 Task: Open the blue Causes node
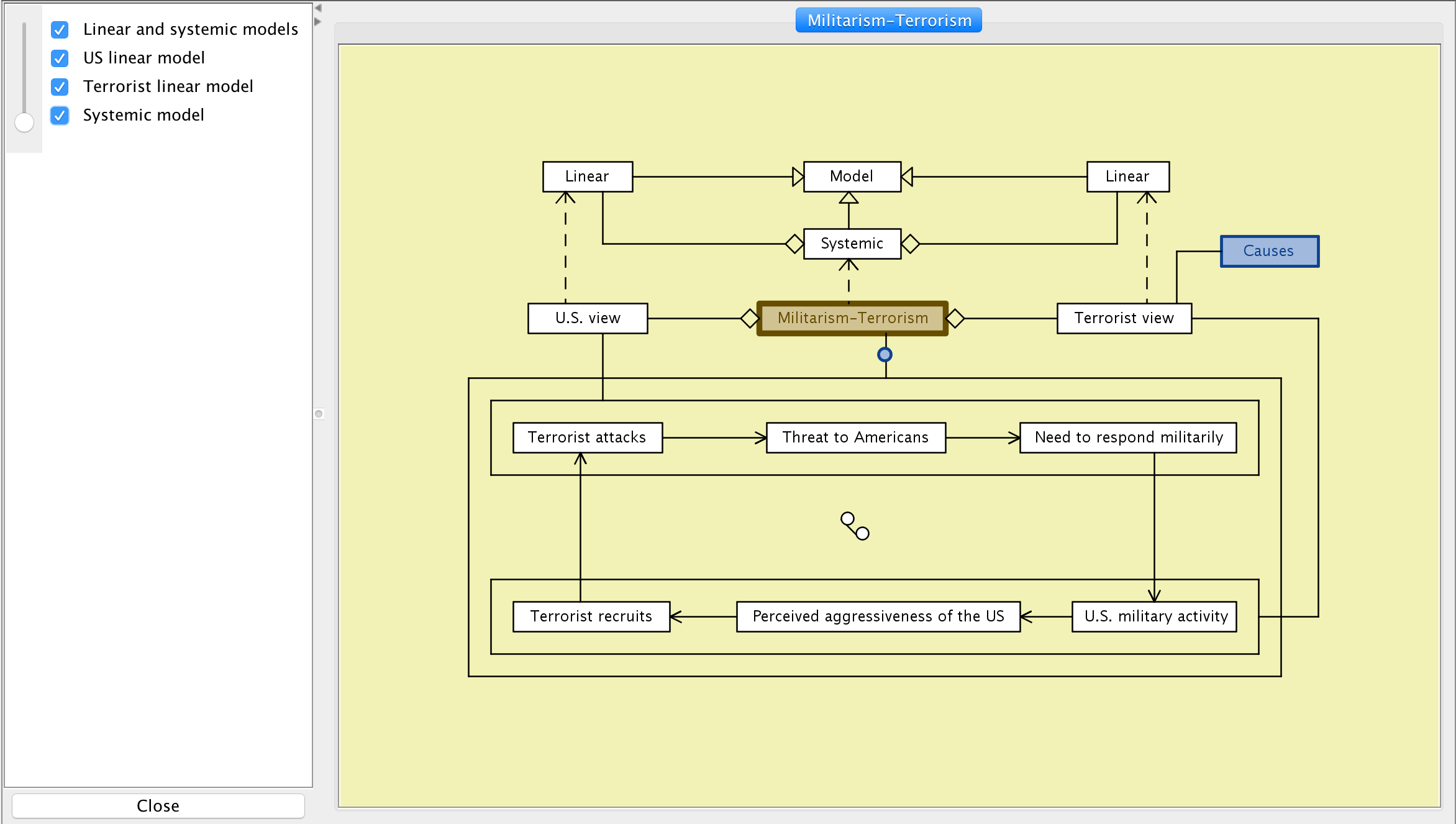click(x=1269, y=251)
